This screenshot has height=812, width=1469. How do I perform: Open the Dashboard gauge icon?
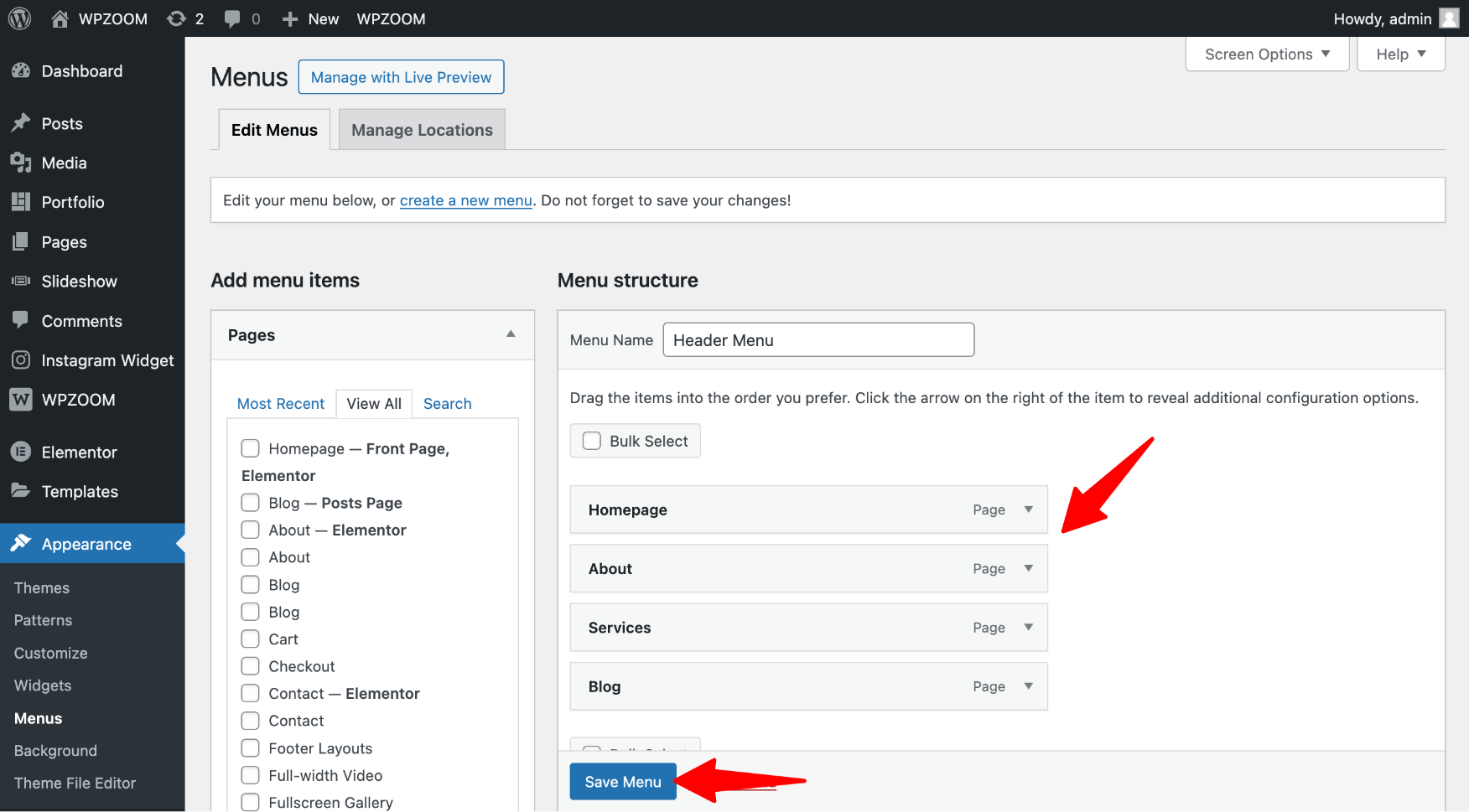21,71
